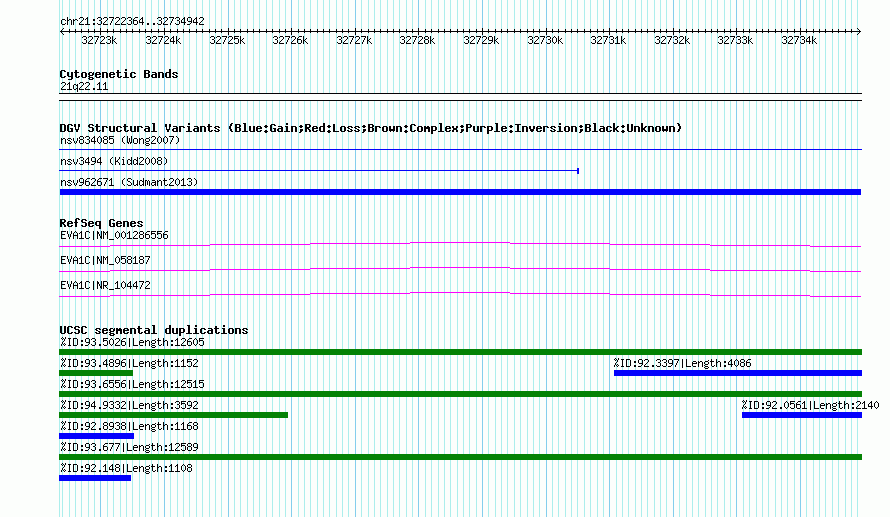Click %ID:93.6556|Length:12515 duplication label
Screen dimensions: 890x517
point(132,384)
